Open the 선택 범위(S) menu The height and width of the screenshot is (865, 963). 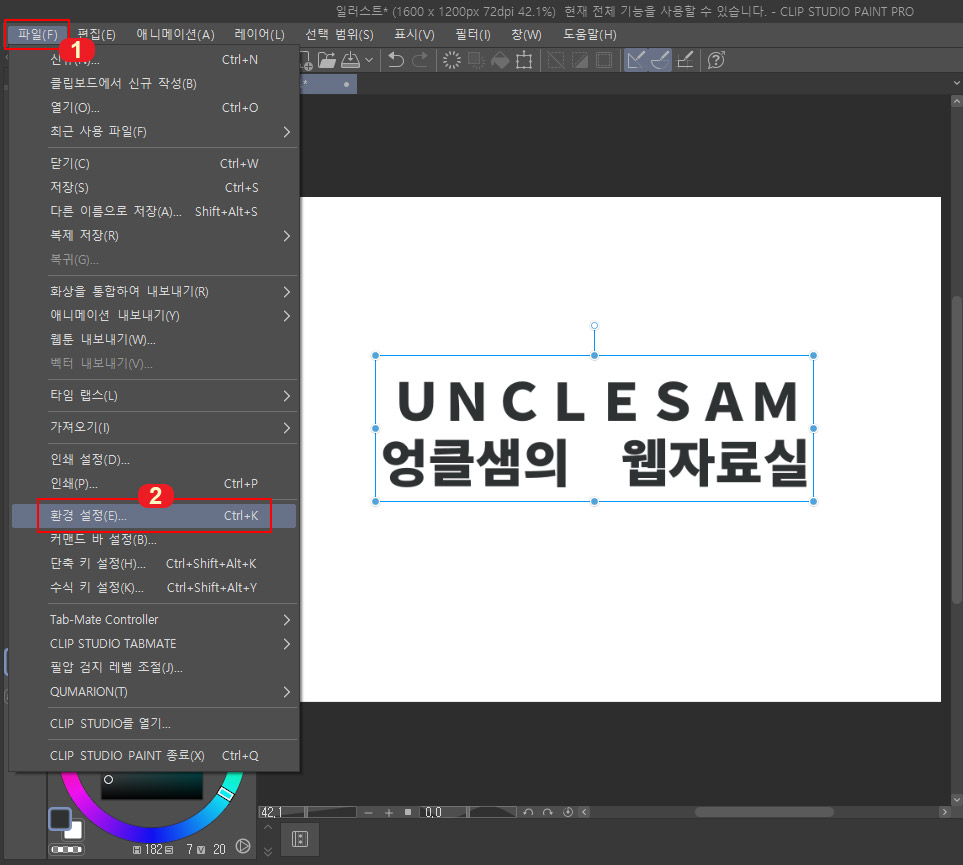[339, 34]
